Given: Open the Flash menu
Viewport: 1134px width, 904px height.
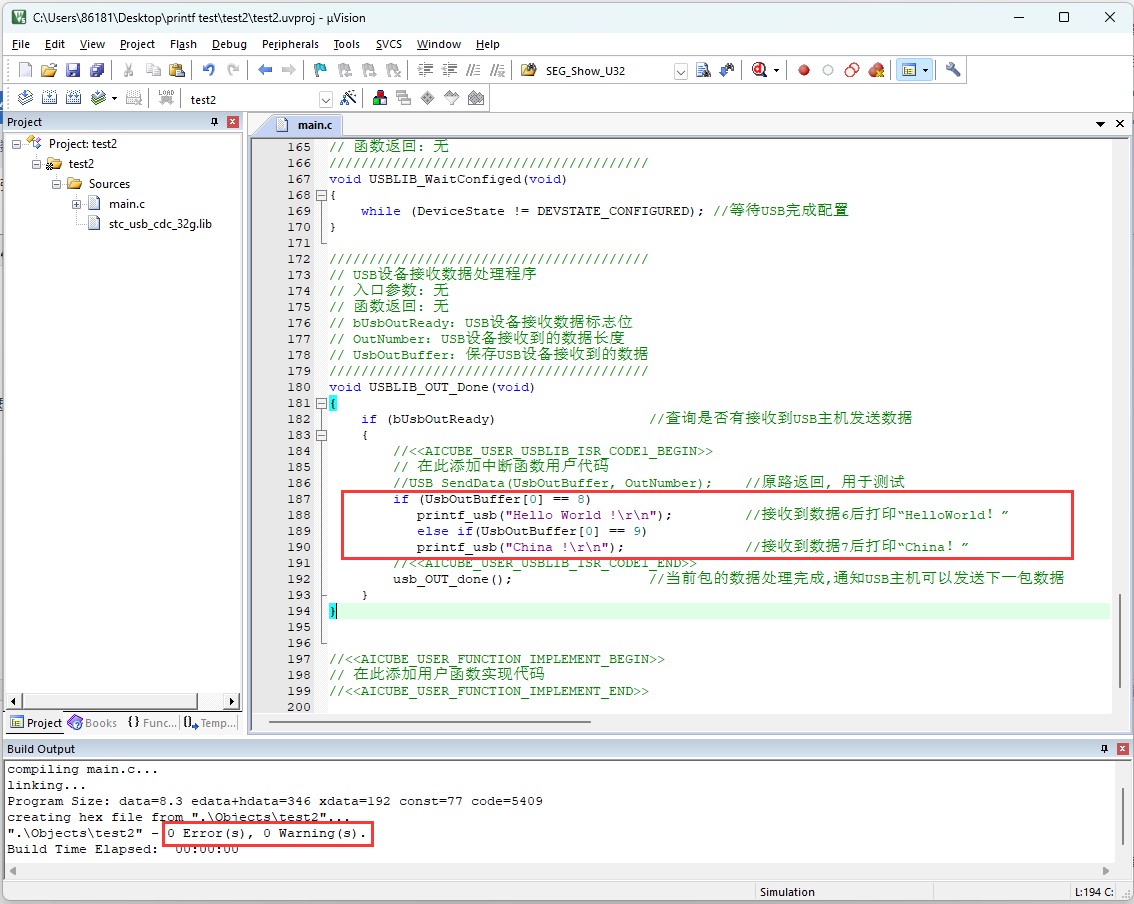Looking at the screenshot, I should click(x=183, y=44).
